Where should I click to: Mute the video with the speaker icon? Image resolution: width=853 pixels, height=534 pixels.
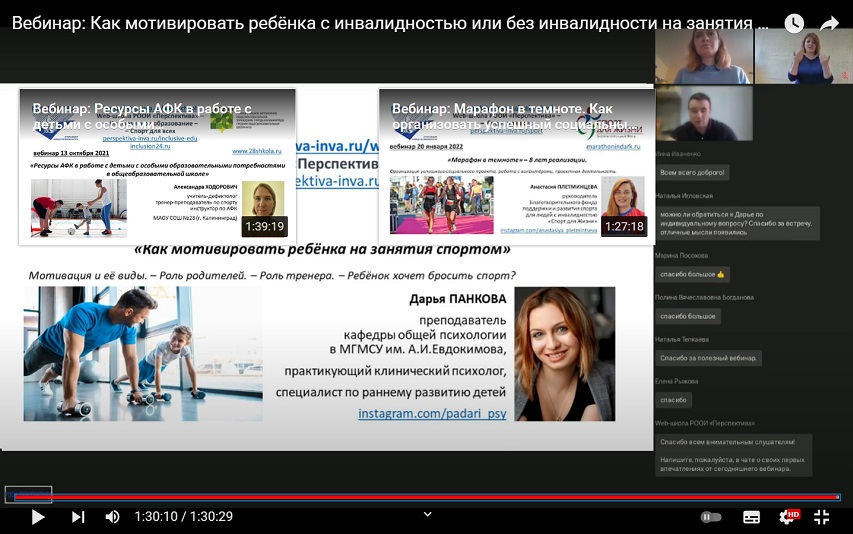click(x=112, y=517)
